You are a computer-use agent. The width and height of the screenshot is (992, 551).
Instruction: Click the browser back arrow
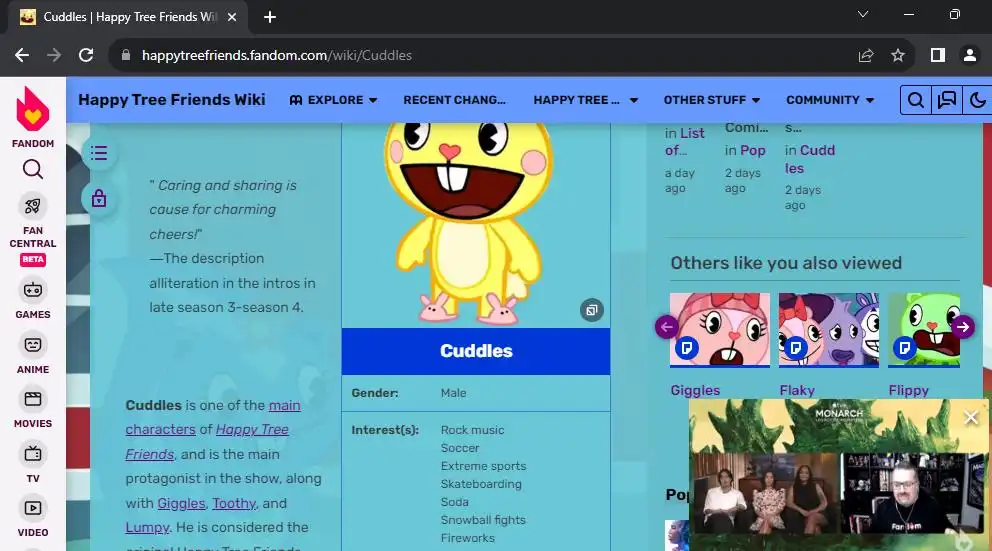(x=22, y=55)
